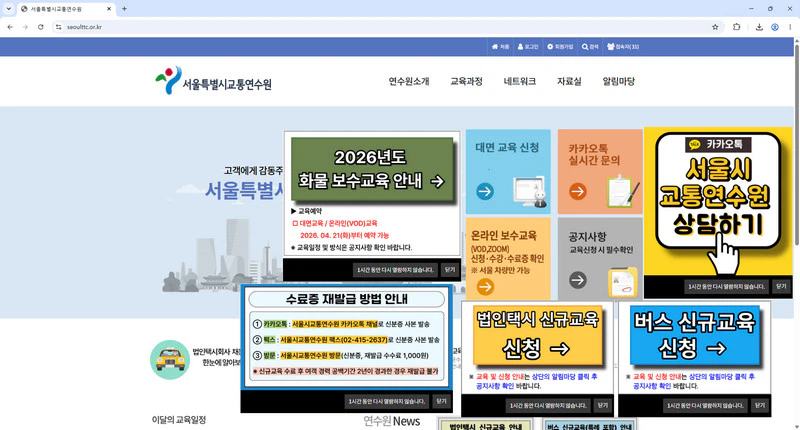The width and height of the screenshot is (800, 430).
Task: Click the orange arrow on 카카오톡 실시간 문의 tile
Action: pyautogui.click(x=578, y=191)
